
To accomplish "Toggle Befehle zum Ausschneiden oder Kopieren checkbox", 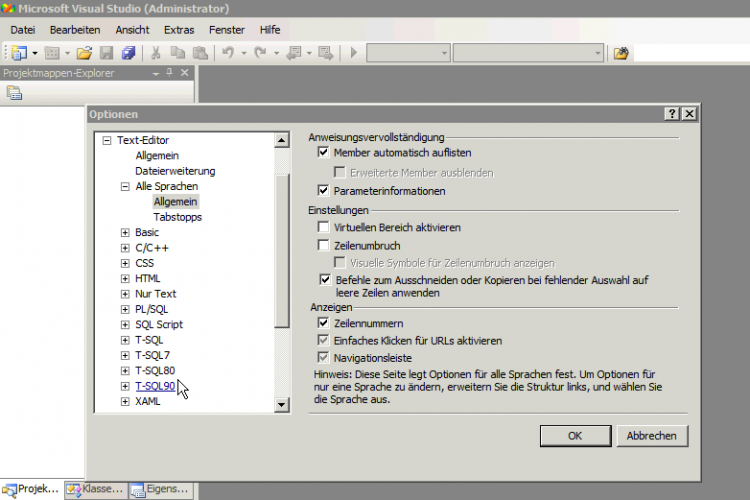I will coord(325,279).
